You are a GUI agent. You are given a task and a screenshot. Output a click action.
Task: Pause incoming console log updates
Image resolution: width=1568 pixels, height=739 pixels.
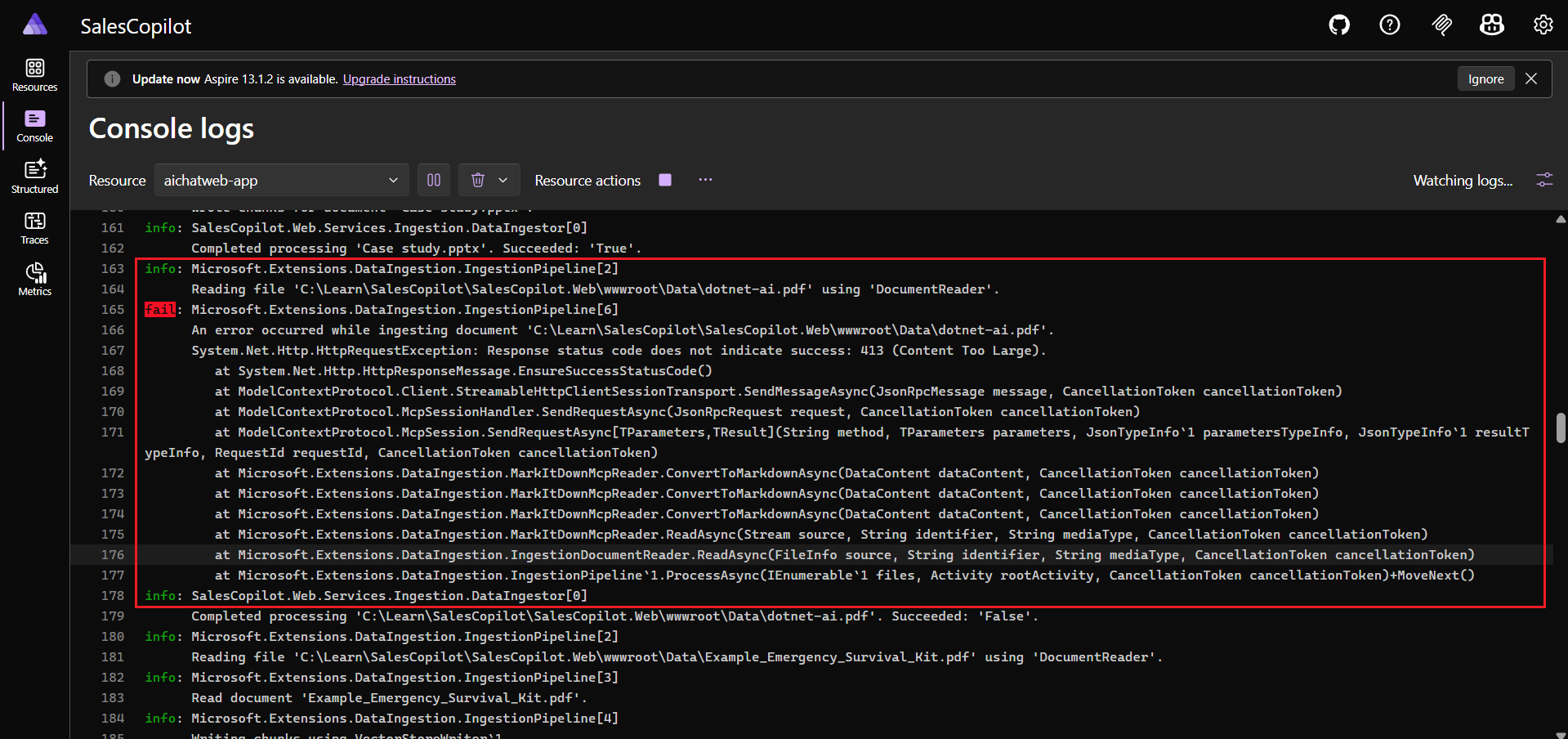click(x=433, y=180)
